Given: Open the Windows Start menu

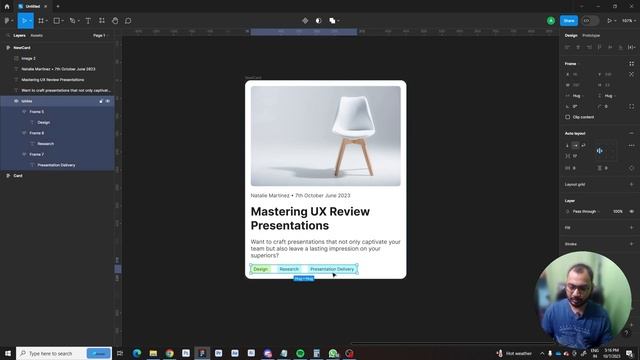Looking at the screenshot, I should coord(7,353).
